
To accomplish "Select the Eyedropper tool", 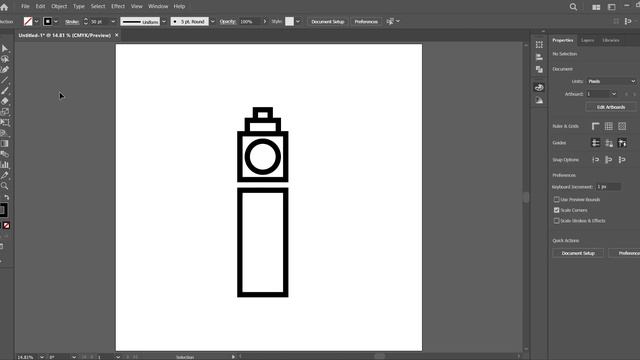I will [x=5, y=176].
